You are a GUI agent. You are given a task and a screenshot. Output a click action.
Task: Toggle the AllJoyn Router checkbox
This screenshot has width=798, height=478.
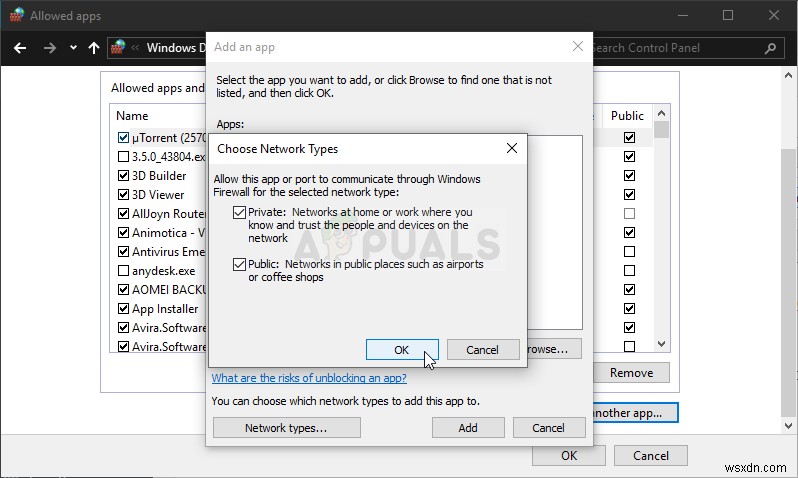point(123,213)
